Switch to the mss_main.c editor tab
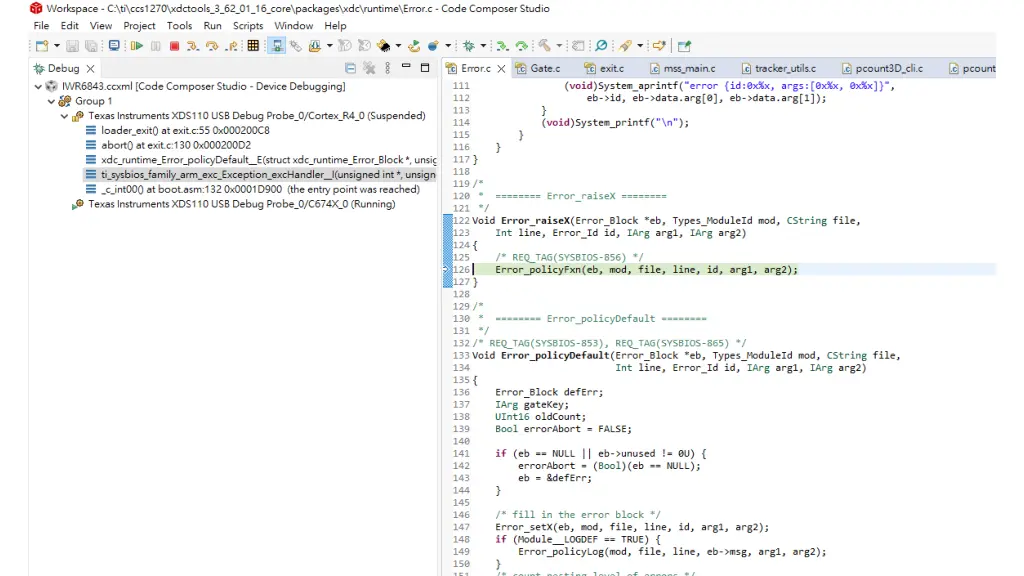 682,68
